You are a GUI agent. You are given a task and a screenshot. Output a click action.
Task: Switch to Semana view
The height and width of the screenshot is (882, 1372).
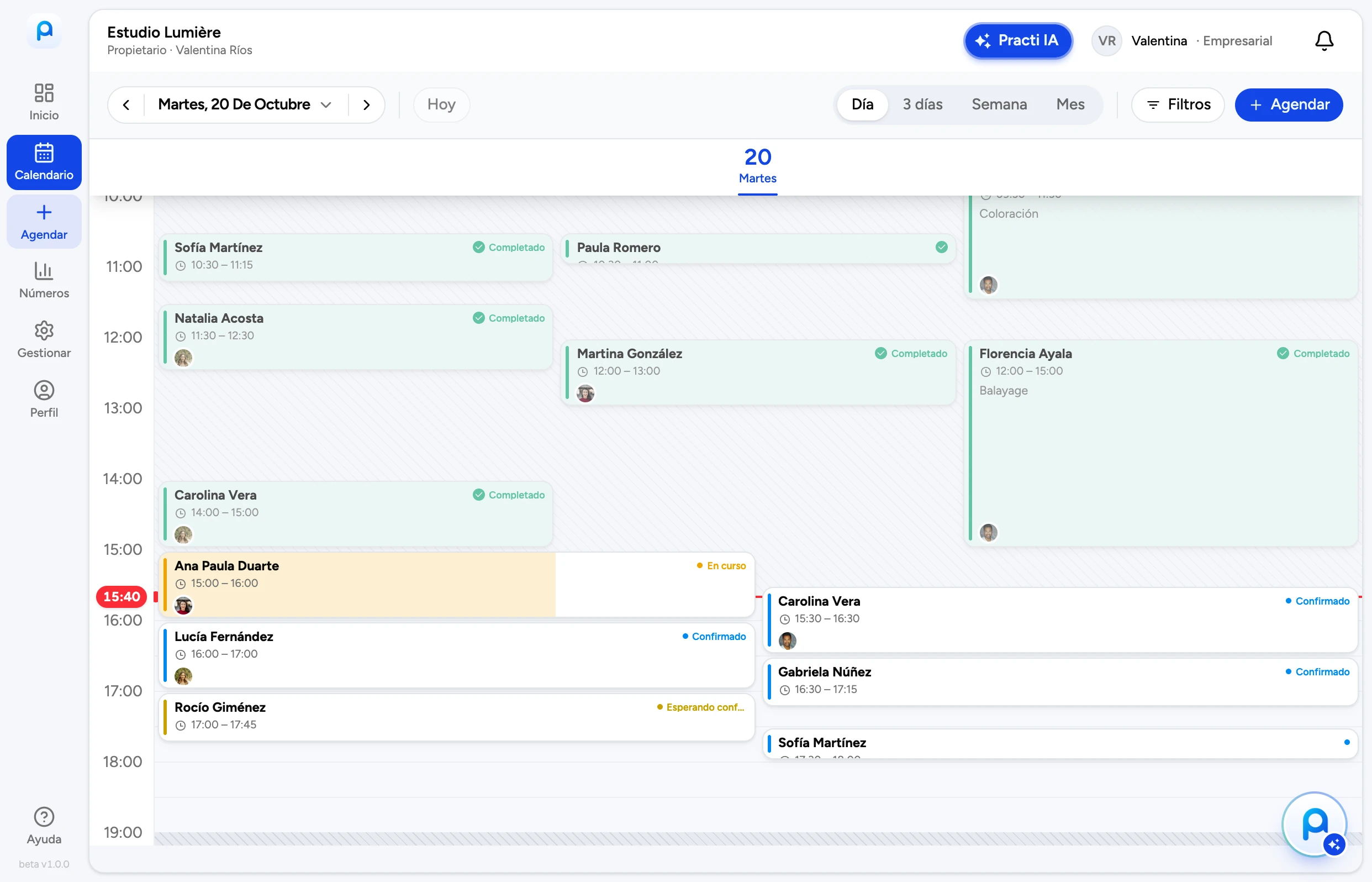click(999, 105)
